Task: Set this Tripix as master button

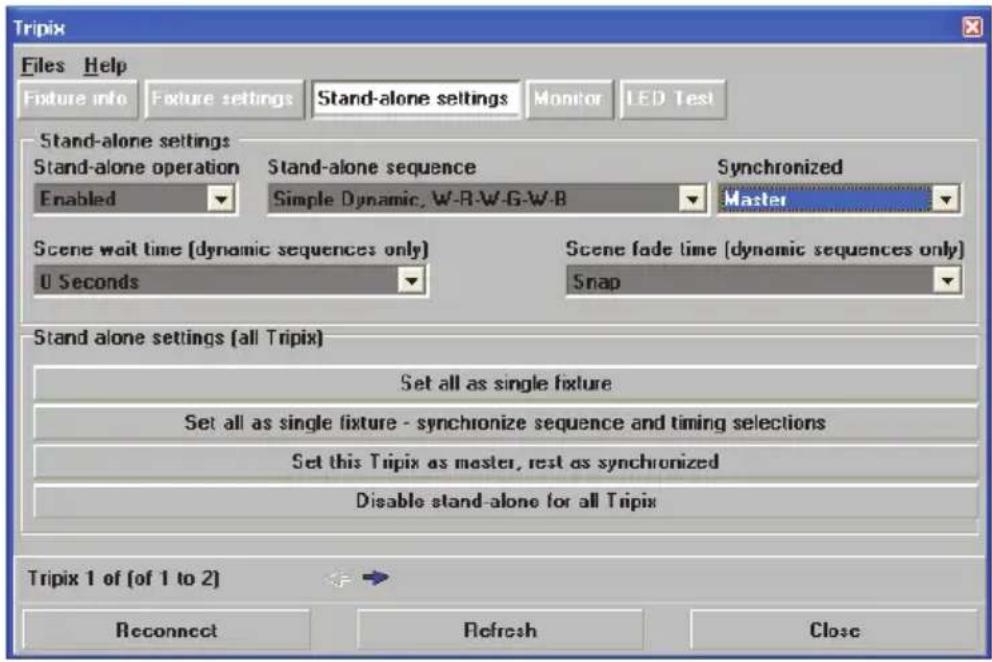Action: [x=505, y=461]
